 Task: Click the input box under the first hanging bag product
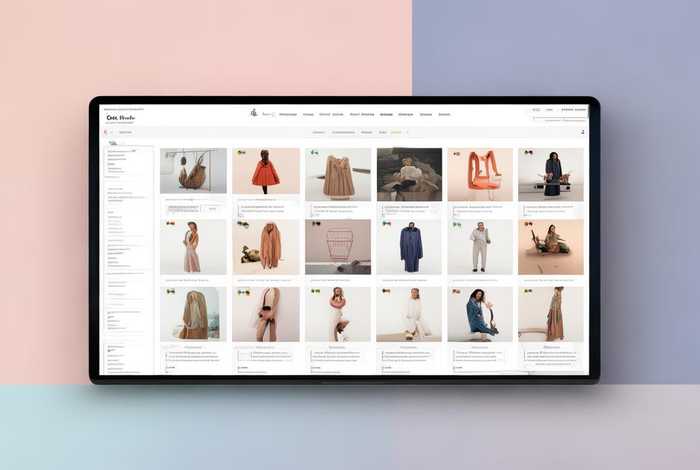tap(182, 208)
